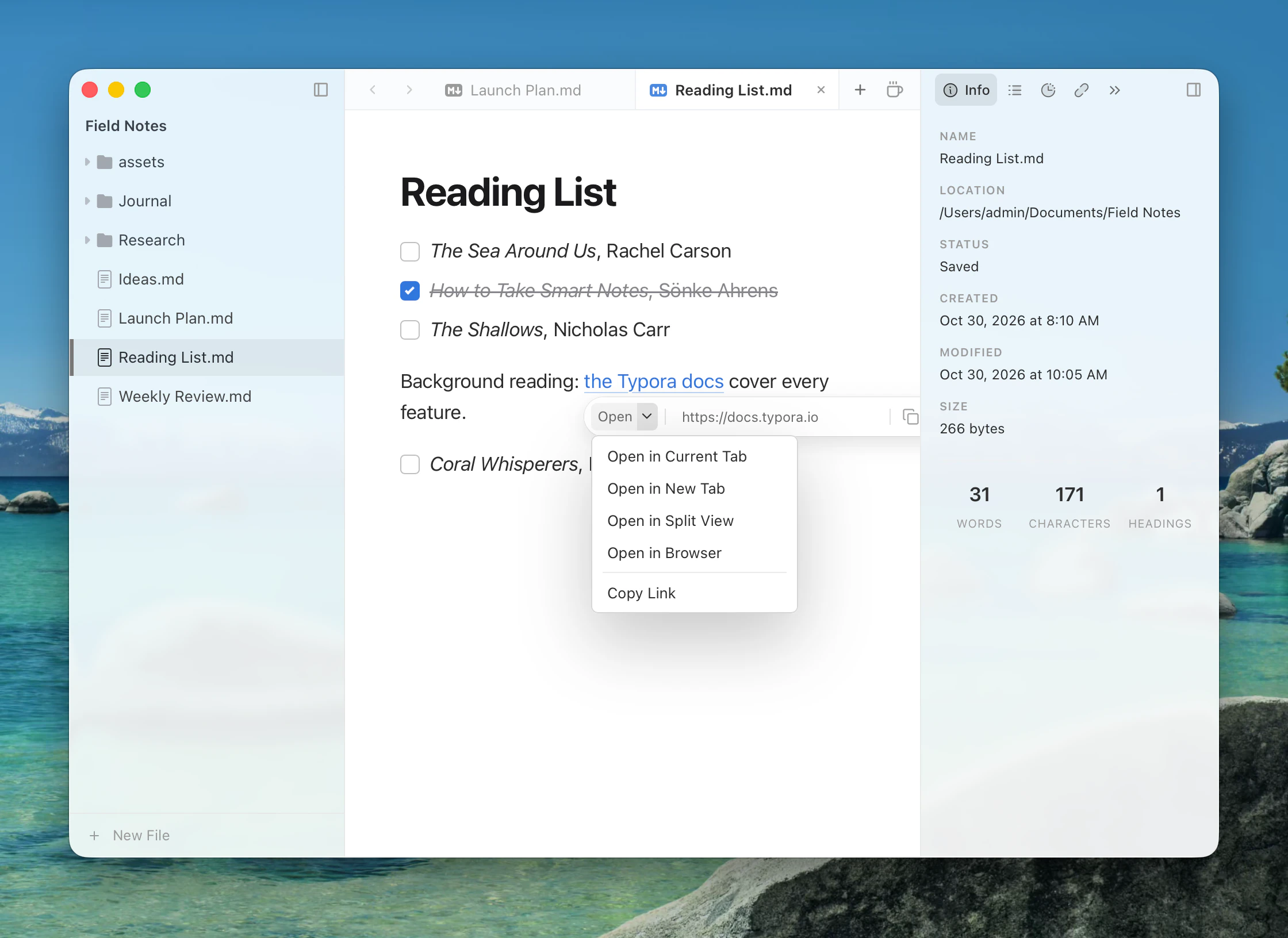Image resolution: width=1288 pixels, height=938 pixels.
Task: Click the file location path in Info
Action: (1060, 213)
